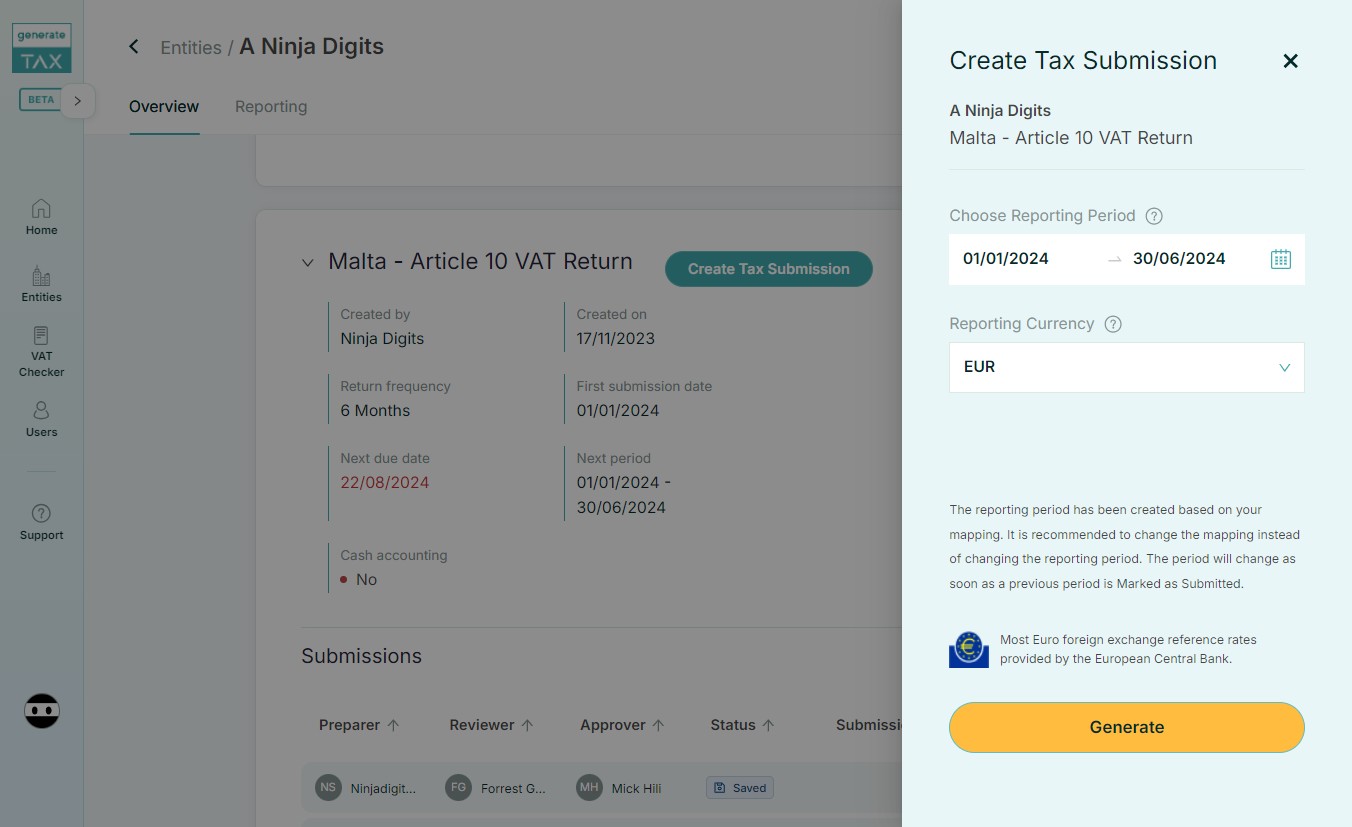
Task: Click the Generate Tax logo
Action: 42,49
